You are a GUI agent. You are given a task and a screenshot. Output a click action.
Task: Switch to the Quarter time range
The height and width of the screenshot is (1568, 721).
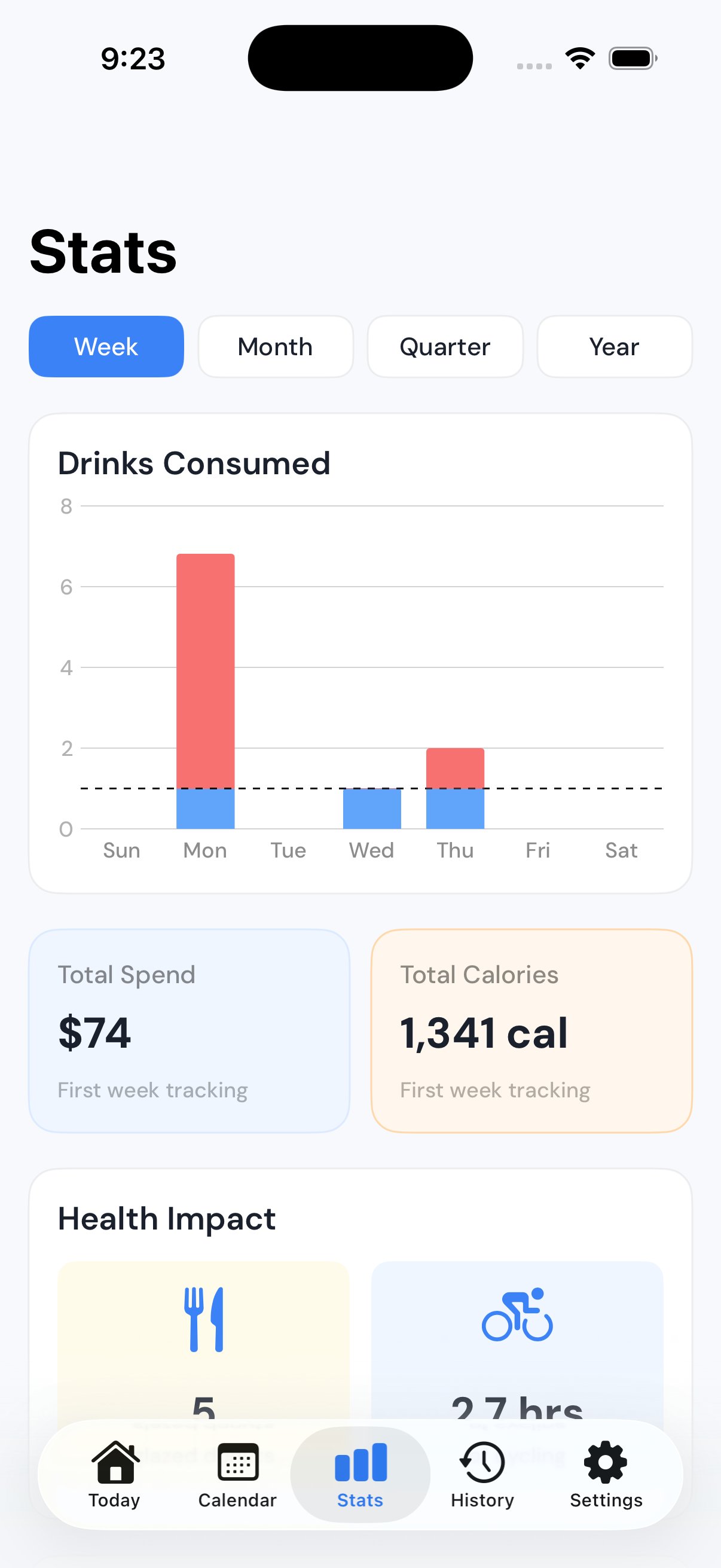coord(445,346)
